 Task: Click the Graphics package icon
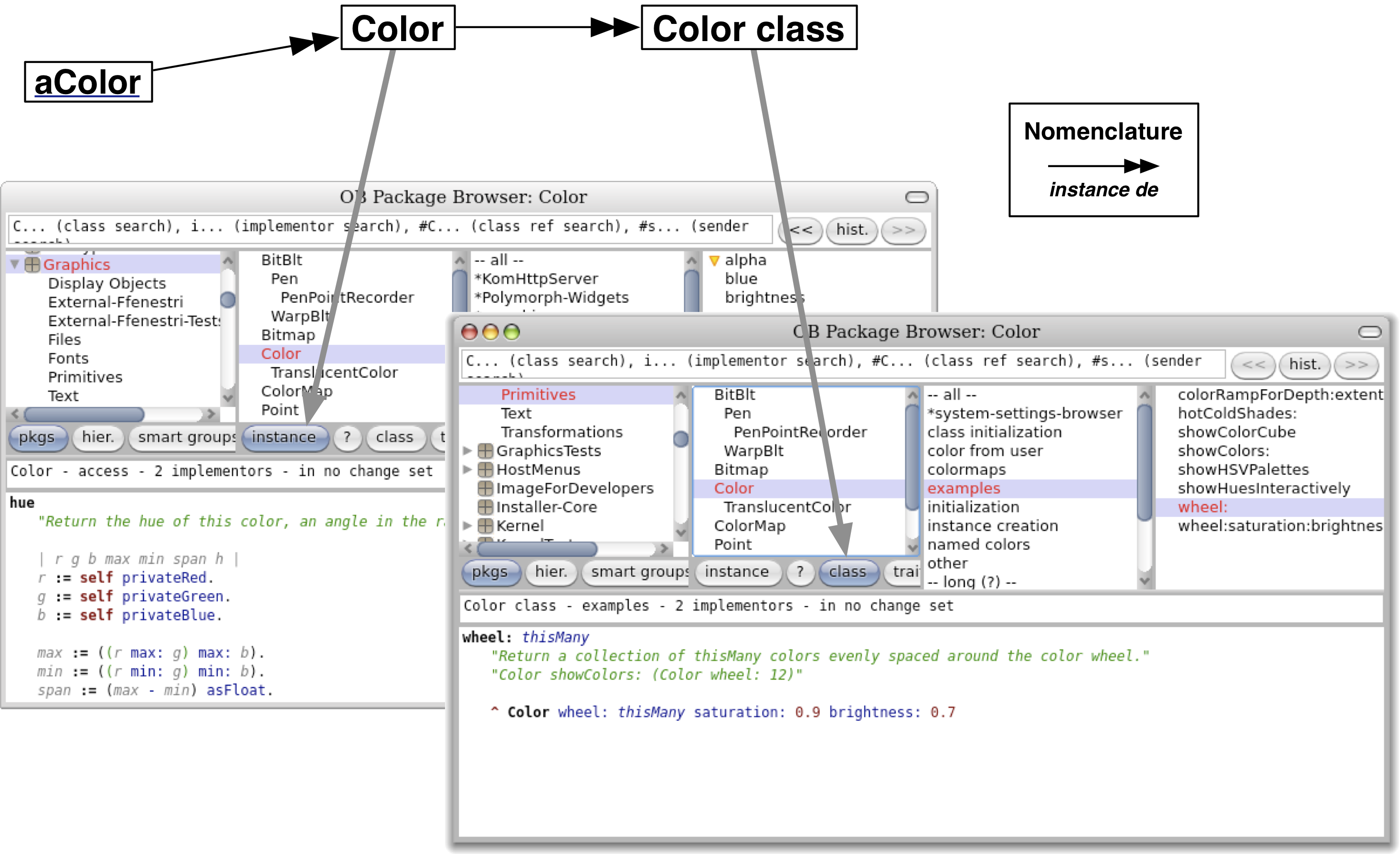[x=32, y=265]
